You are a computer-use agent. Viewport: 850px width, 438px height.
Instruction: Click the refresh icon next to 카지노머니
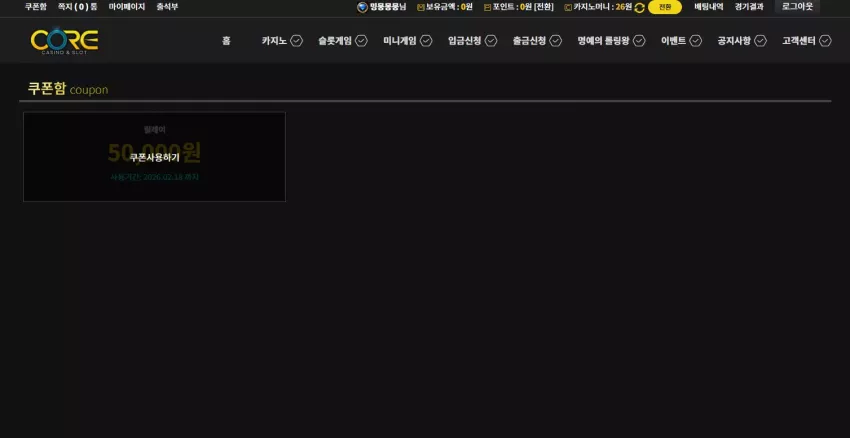[640, 8]
